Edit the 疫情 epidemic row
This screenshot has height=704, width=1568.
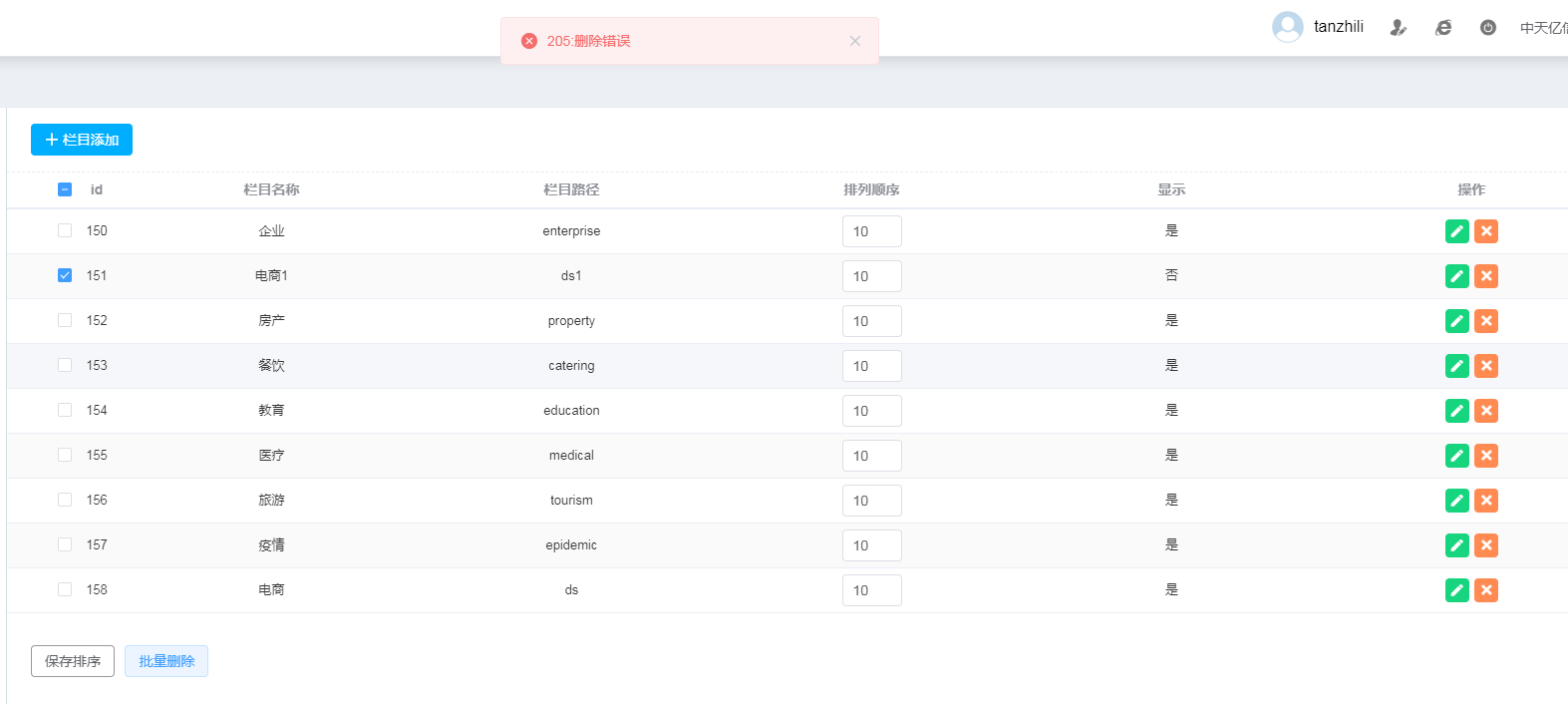[1456, 545]
